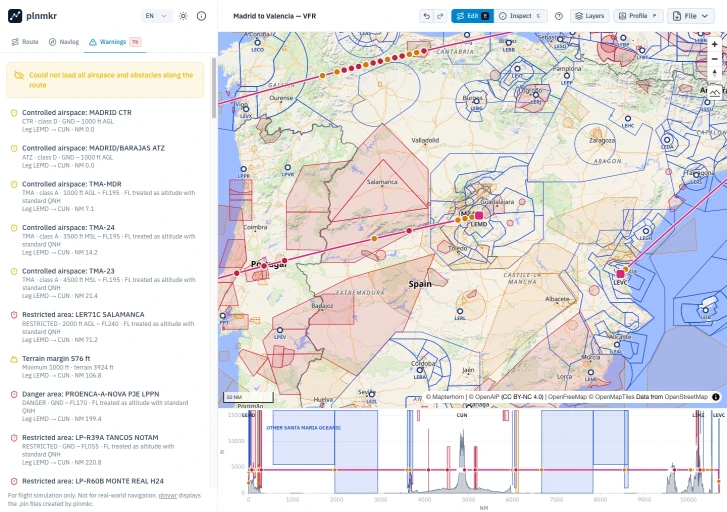This screenshot has width=727, height=512.
Task: Click the terrain icon beside Terrain margin
Action: [14, 359]
